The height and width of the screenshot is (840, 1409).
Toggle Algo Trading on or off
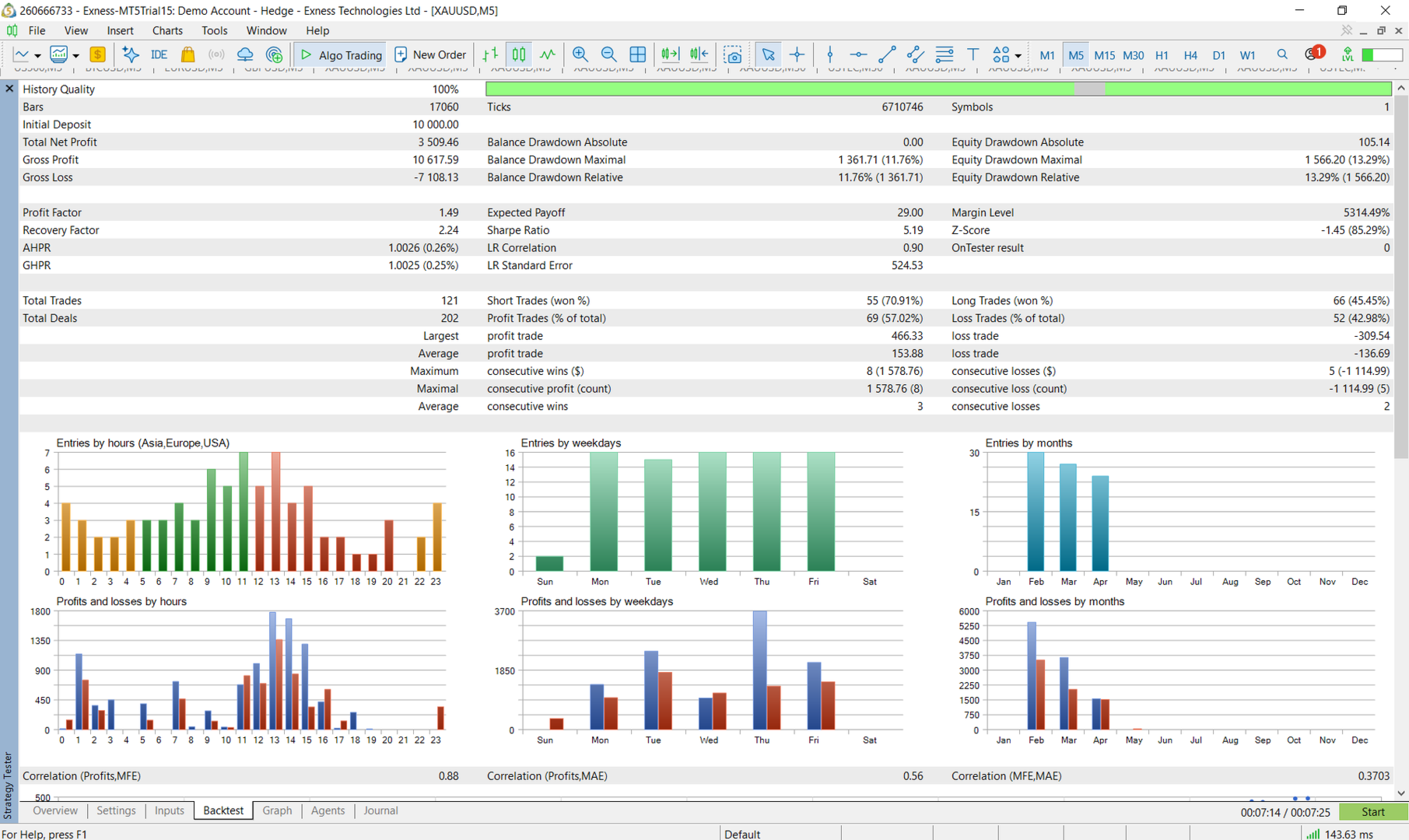click(x=341, y=54)
